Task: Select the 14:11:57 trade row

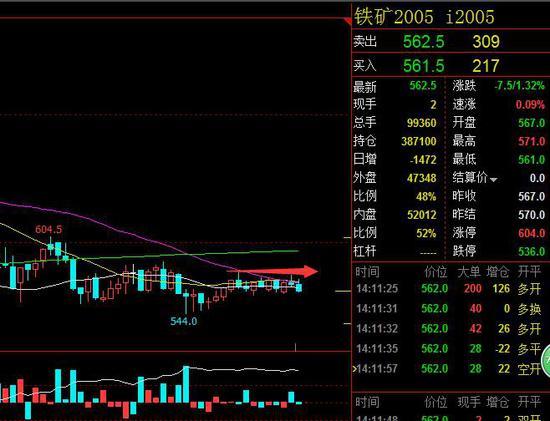Action: (448, 369)
